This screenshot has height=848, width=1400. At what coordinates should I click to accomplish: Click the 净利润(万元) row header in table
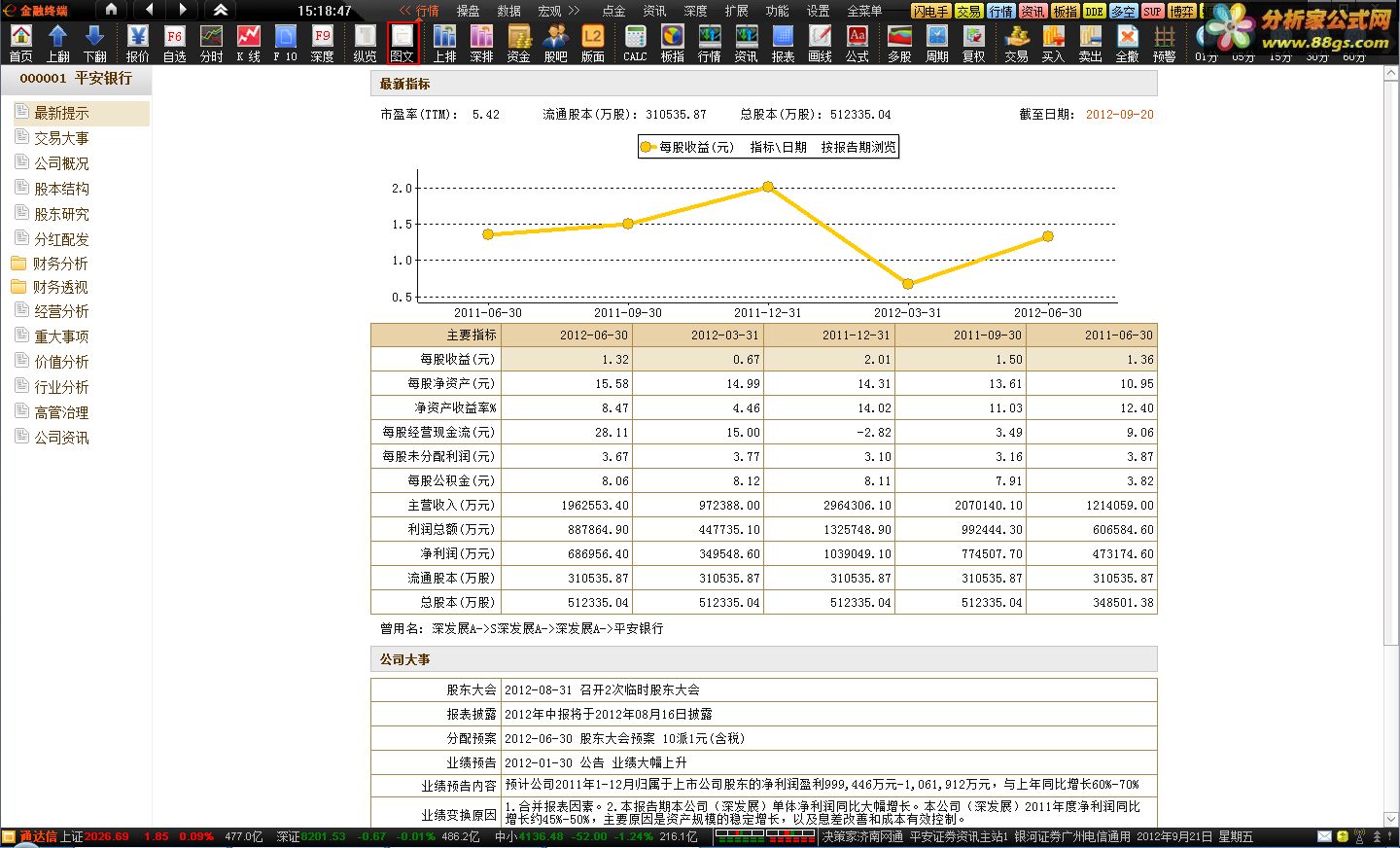coord(436,553)
